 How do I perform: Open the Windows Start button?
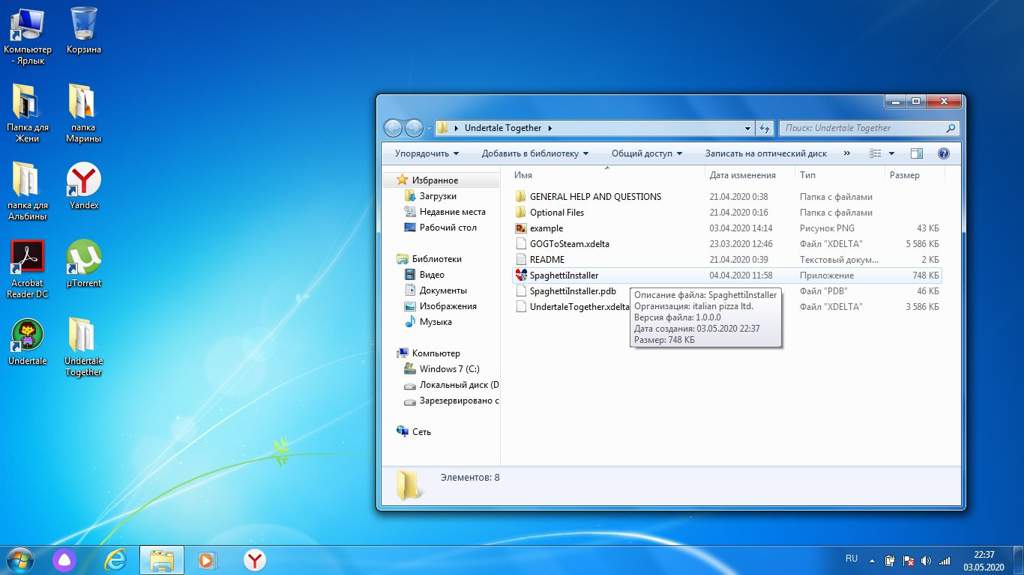19,561
